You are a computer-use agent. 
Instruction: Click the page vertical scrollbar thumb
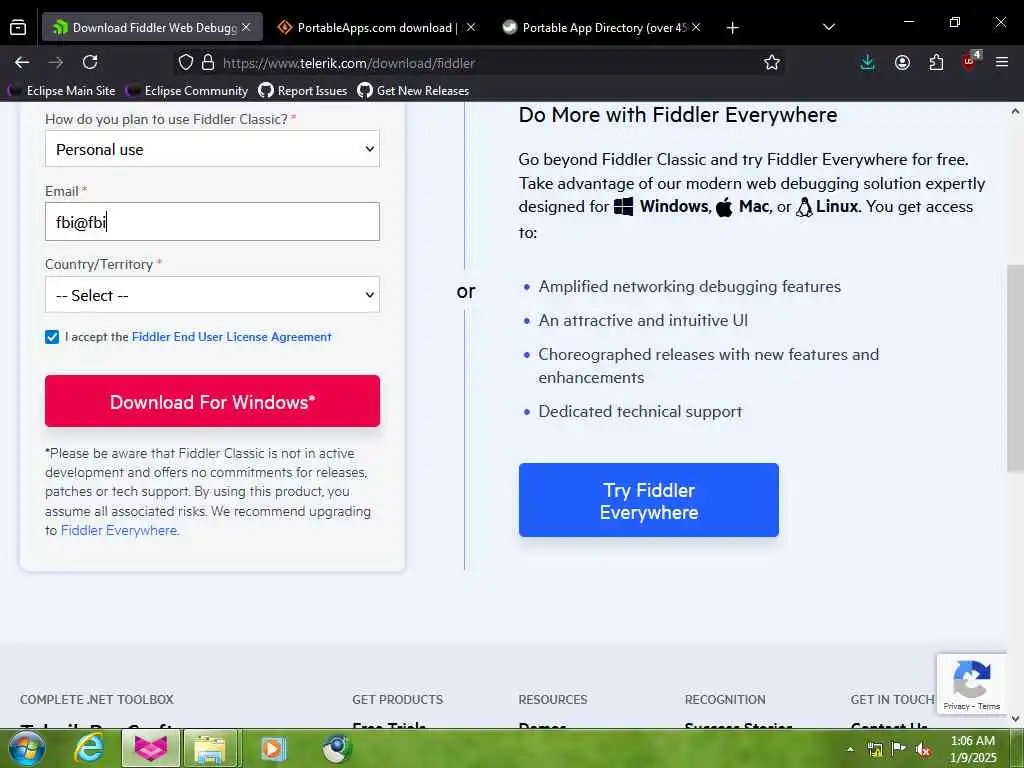click(x=1015, y=368)
